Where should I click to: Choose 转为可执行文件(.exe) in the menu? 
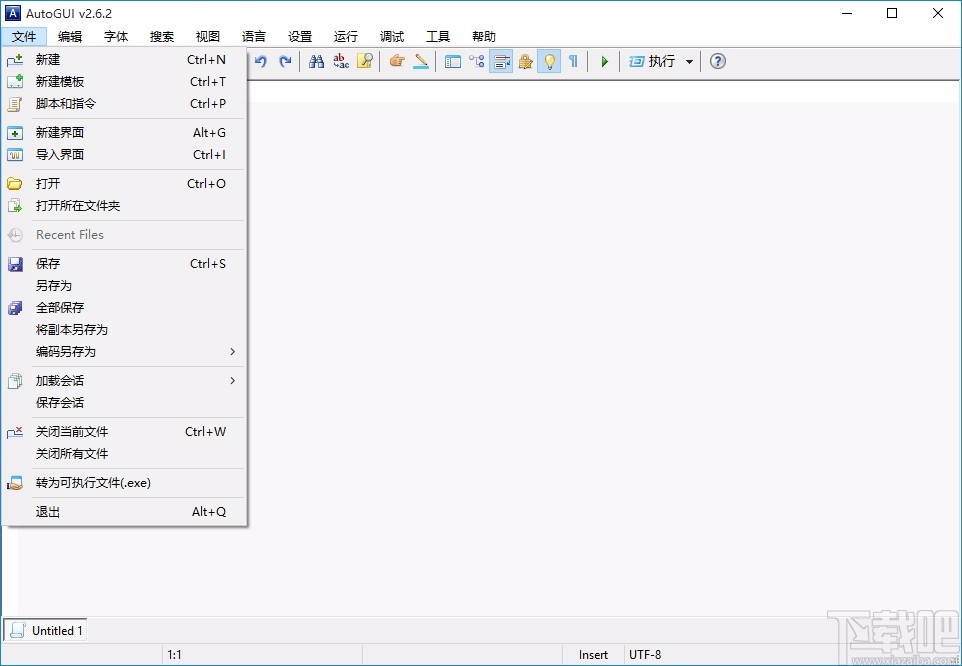point(94,483)
